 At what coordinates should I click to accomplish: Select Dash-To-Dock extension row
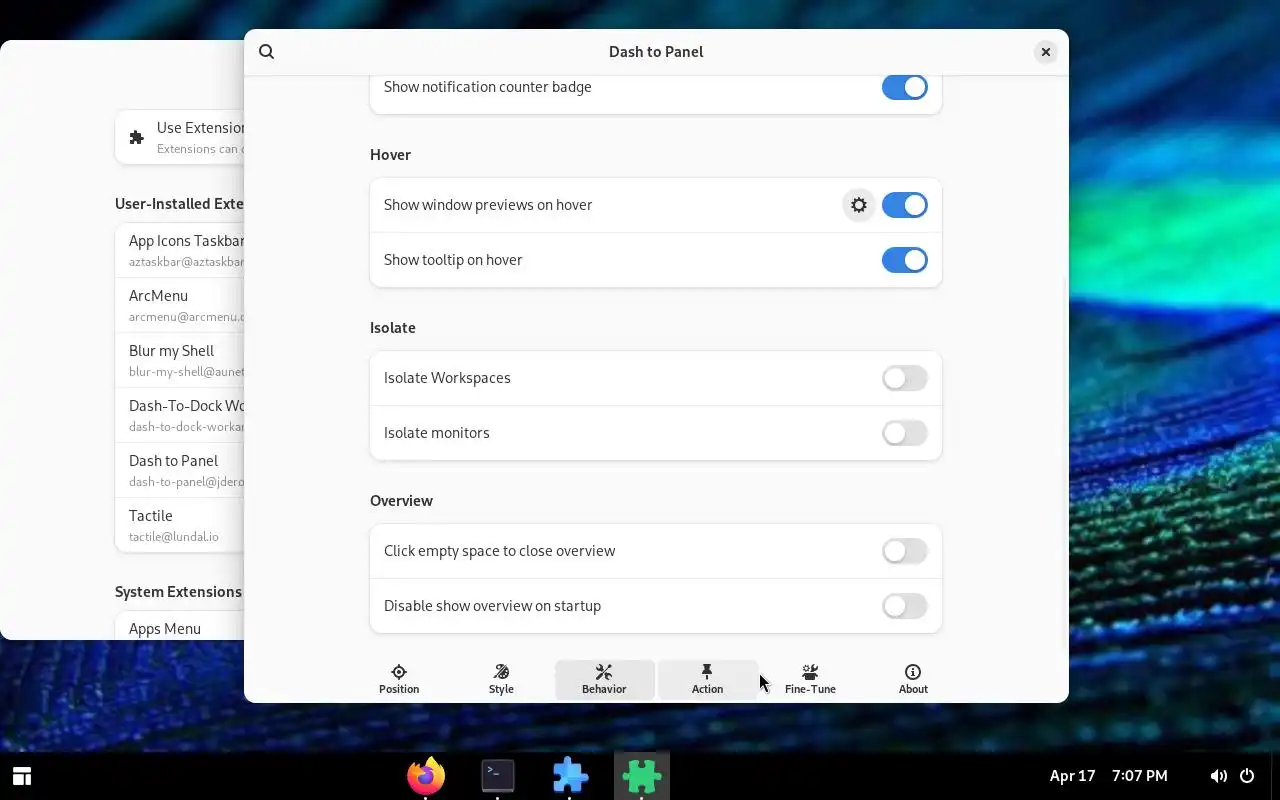(x=180, y=415)
